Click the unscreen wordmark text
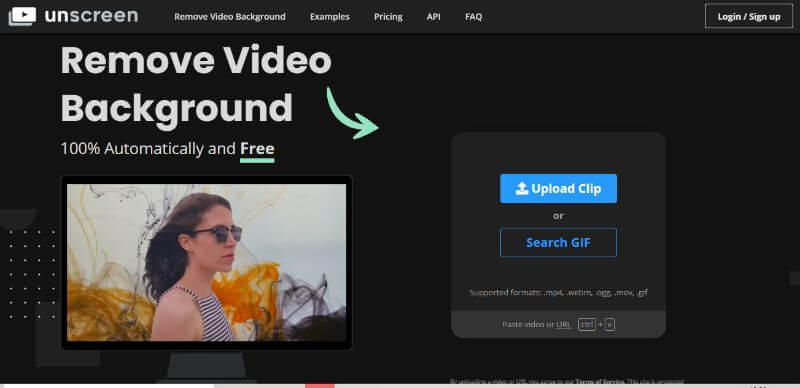This screenshot has width=800, height=388. coord(91,16)
